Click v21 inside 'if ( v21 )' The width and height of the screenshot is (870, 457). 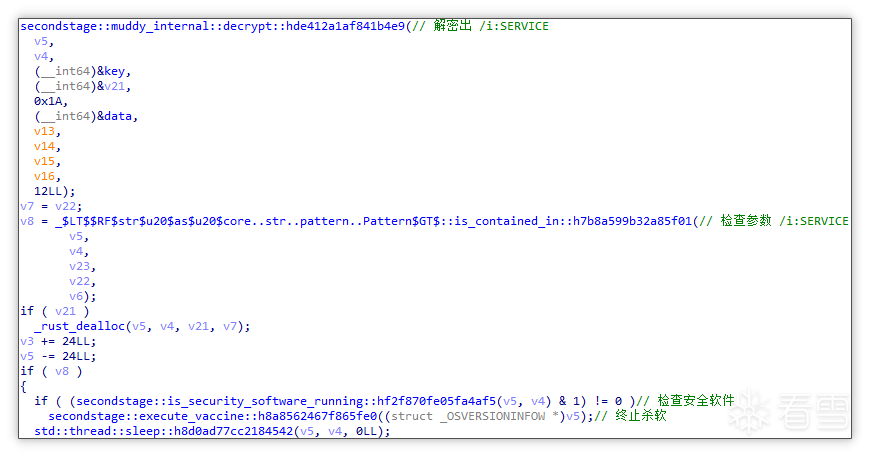[x=65, y=311]
